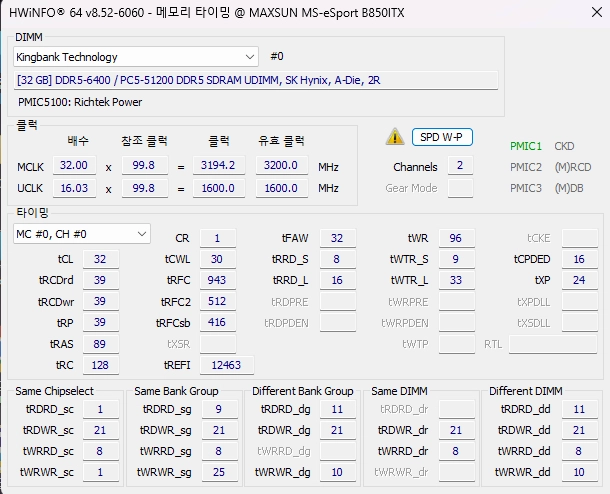610x494 pixels.
Task: Click the (M)RCD label
Action: [x=573, y=167]
